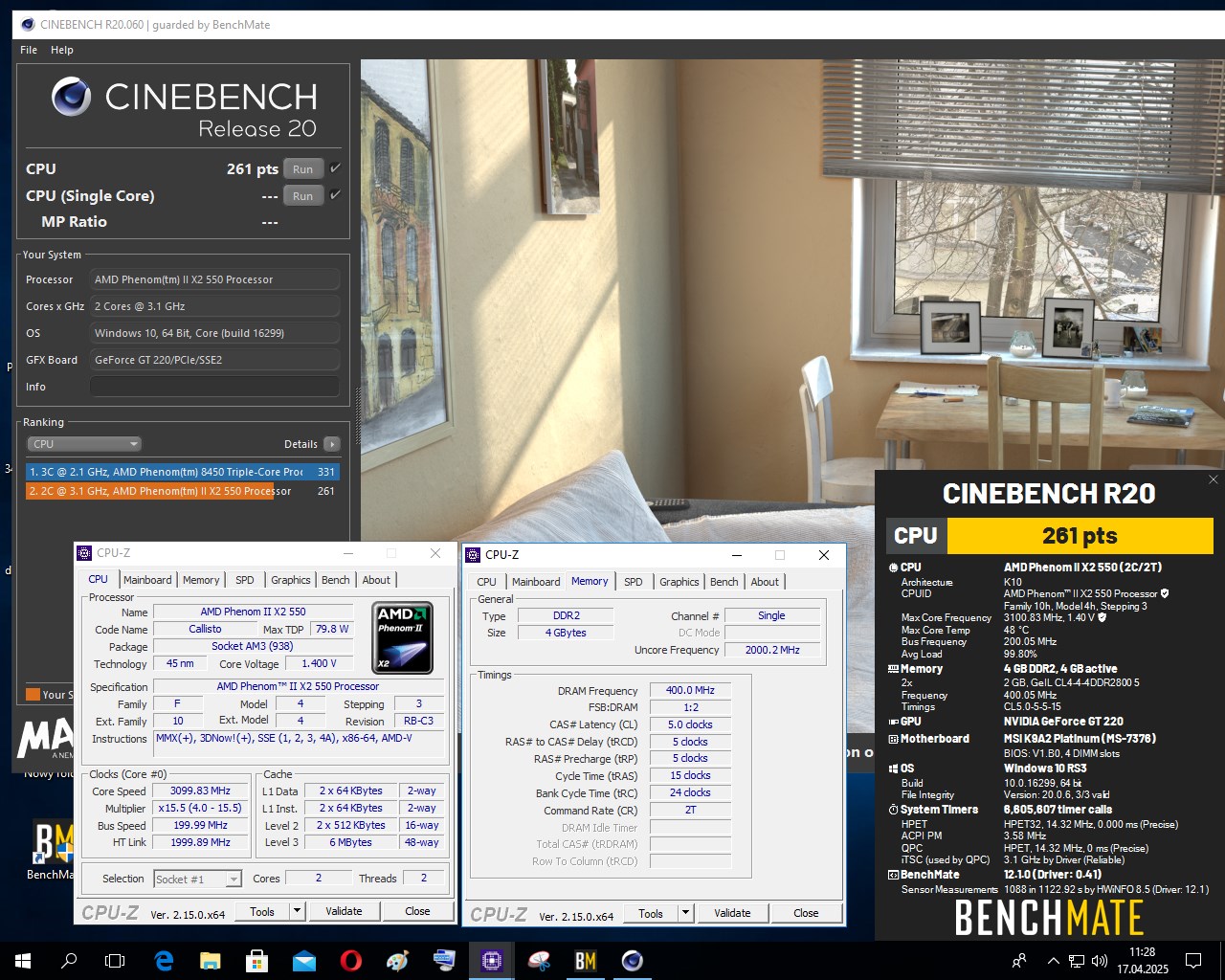Open Microsoft Store taskbar icon
The width and height of the screenshot is (1225, 980).
(256, 961)
